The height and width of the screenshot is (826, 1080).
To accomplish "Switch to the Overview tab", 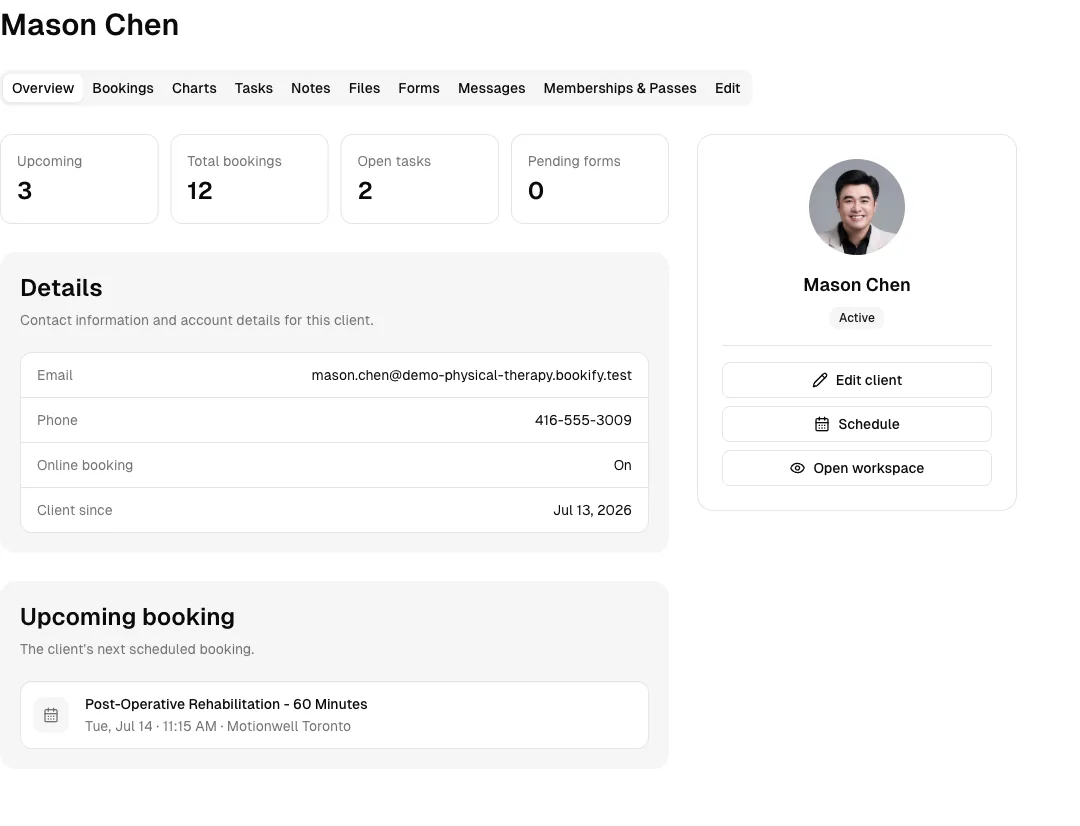I will (x=43, y=88).
